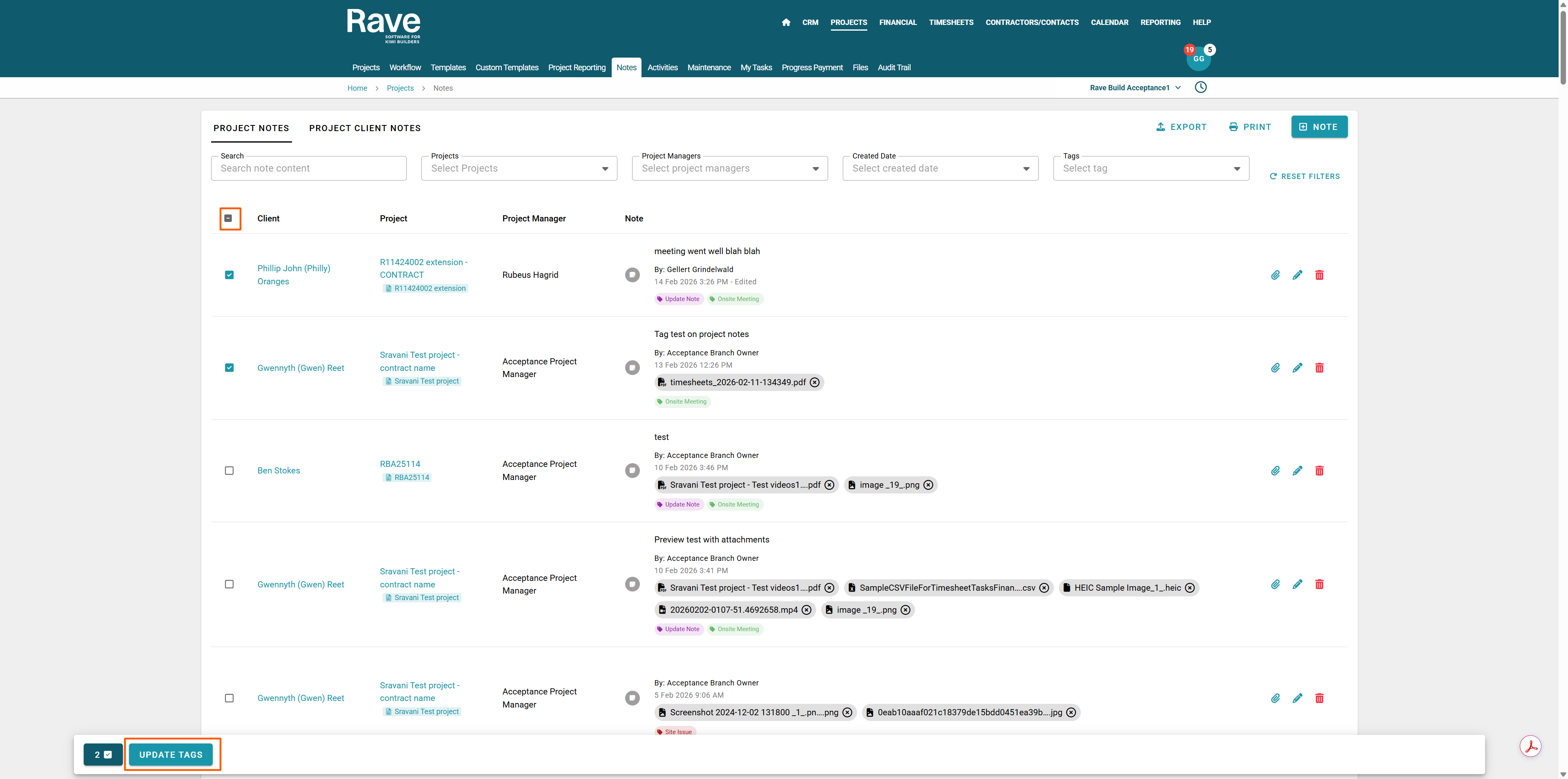Delete the Tag test on project notes note
The width and height of the screenshot is (1568, 779).
point(1319,367)
